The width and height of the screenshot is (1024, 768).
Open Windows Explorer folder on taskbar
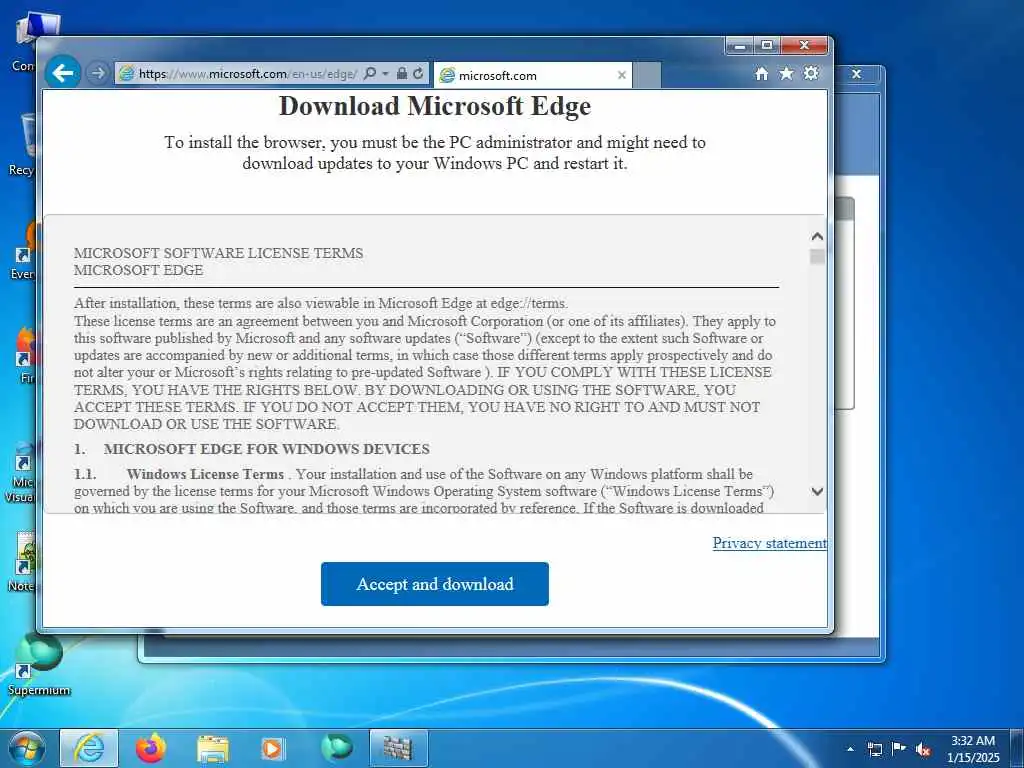[213, 749]
